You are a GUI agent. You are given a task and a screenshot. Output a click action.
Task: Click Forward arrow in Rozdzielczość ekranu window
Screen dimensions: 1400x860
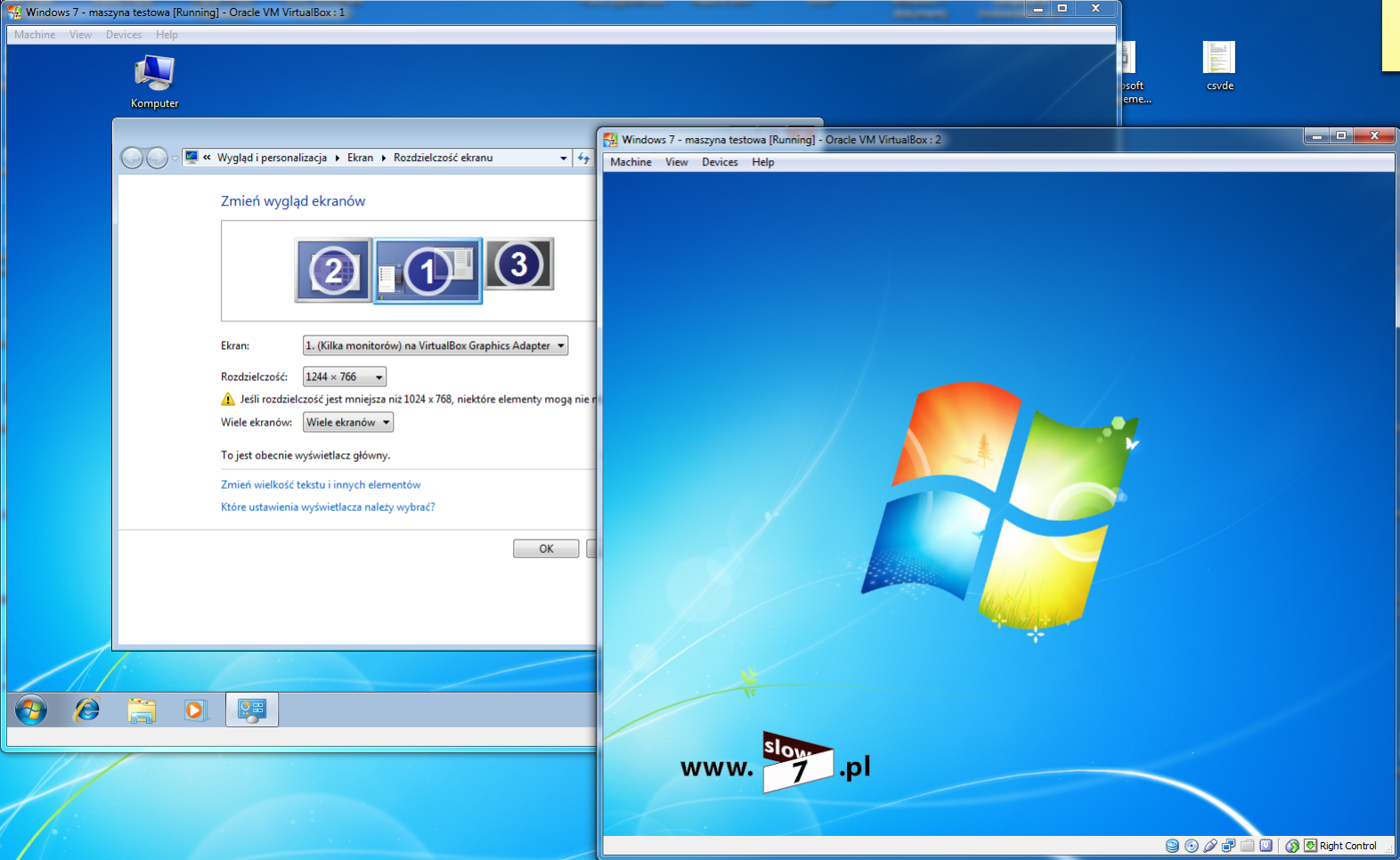click(x=157, y=158)
